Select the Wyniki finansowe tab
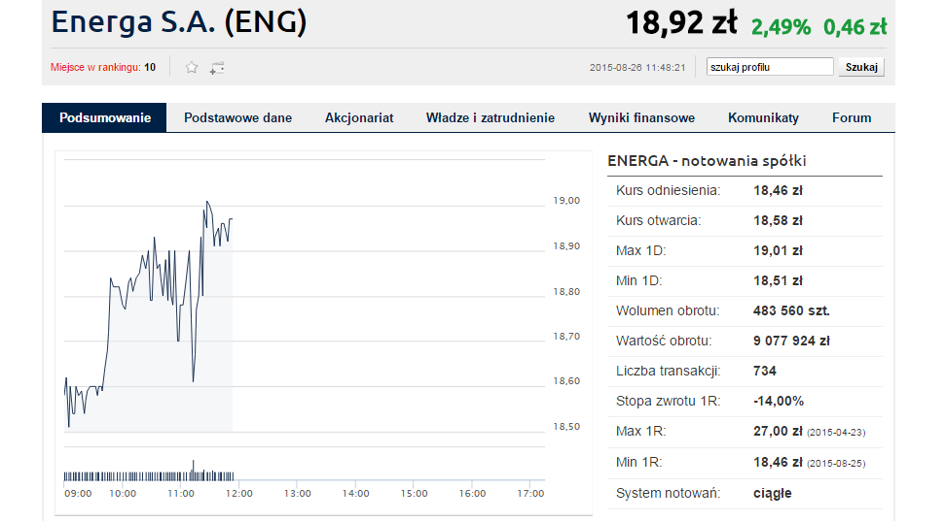 click(642, 118)
